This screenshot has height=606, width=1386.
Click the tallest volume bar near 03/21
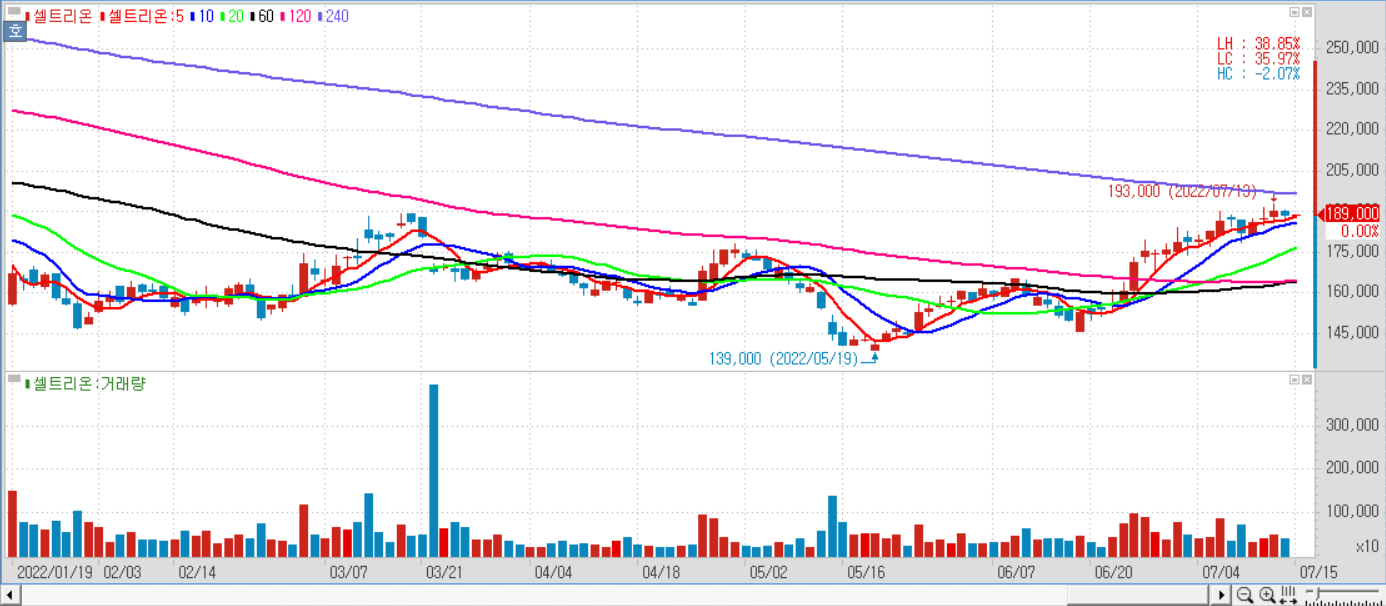point(434,470)
